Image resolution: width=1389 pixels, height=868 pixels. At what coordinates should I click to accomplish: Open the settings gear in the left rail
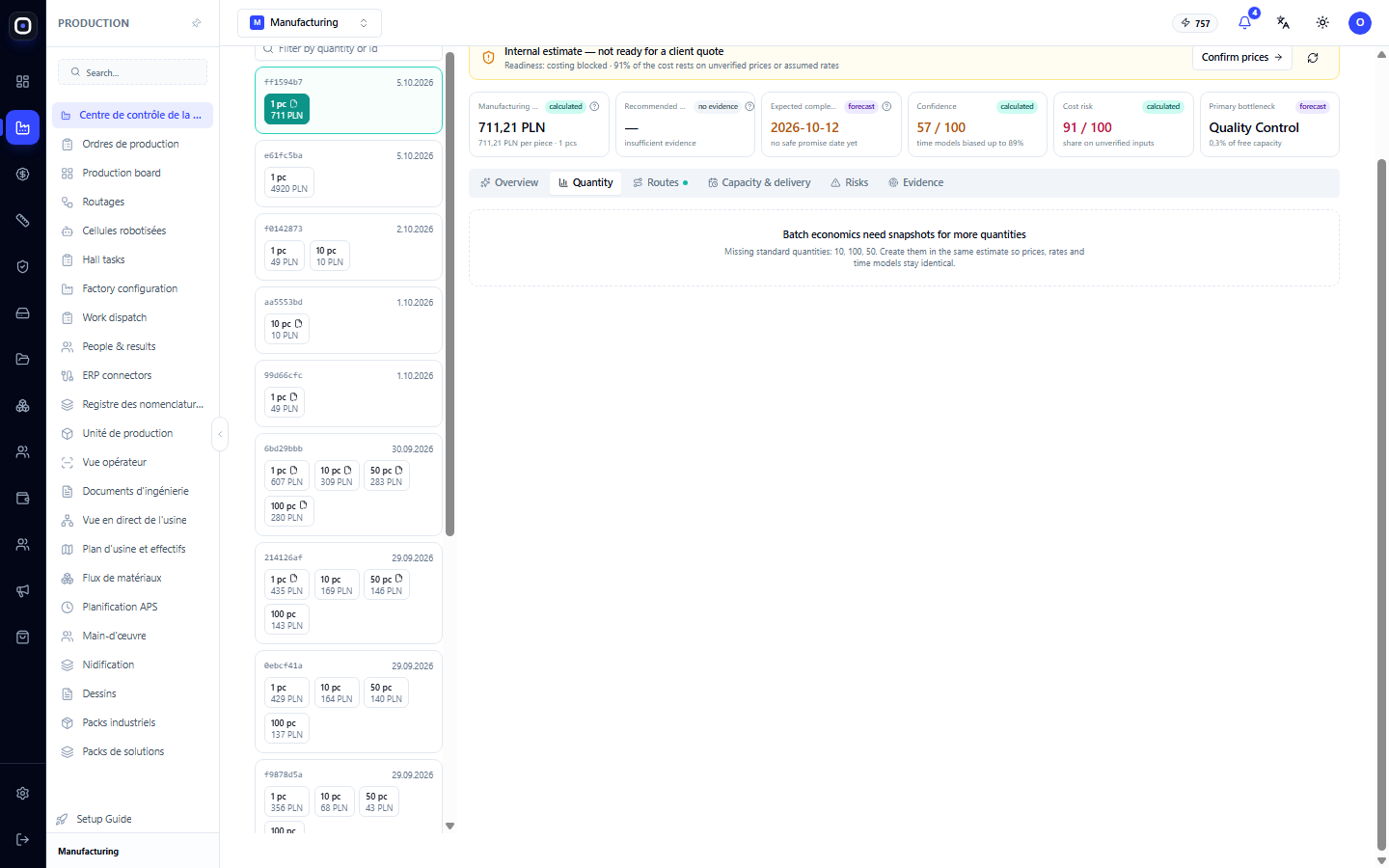click(x=23, y=793)
